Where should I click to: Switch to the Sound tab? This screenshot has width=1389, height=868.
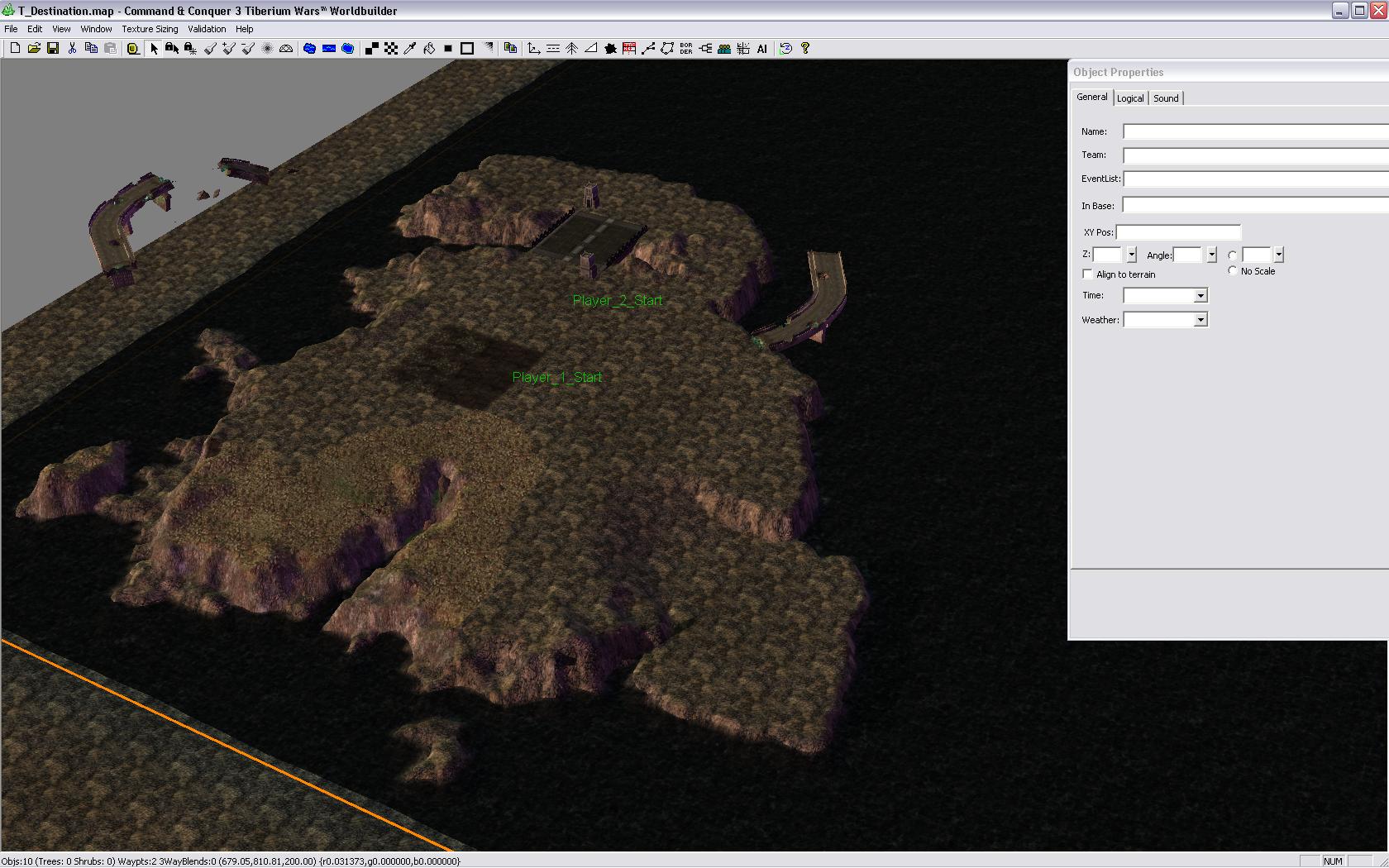pyautogui.click(x=1166, y=98)
